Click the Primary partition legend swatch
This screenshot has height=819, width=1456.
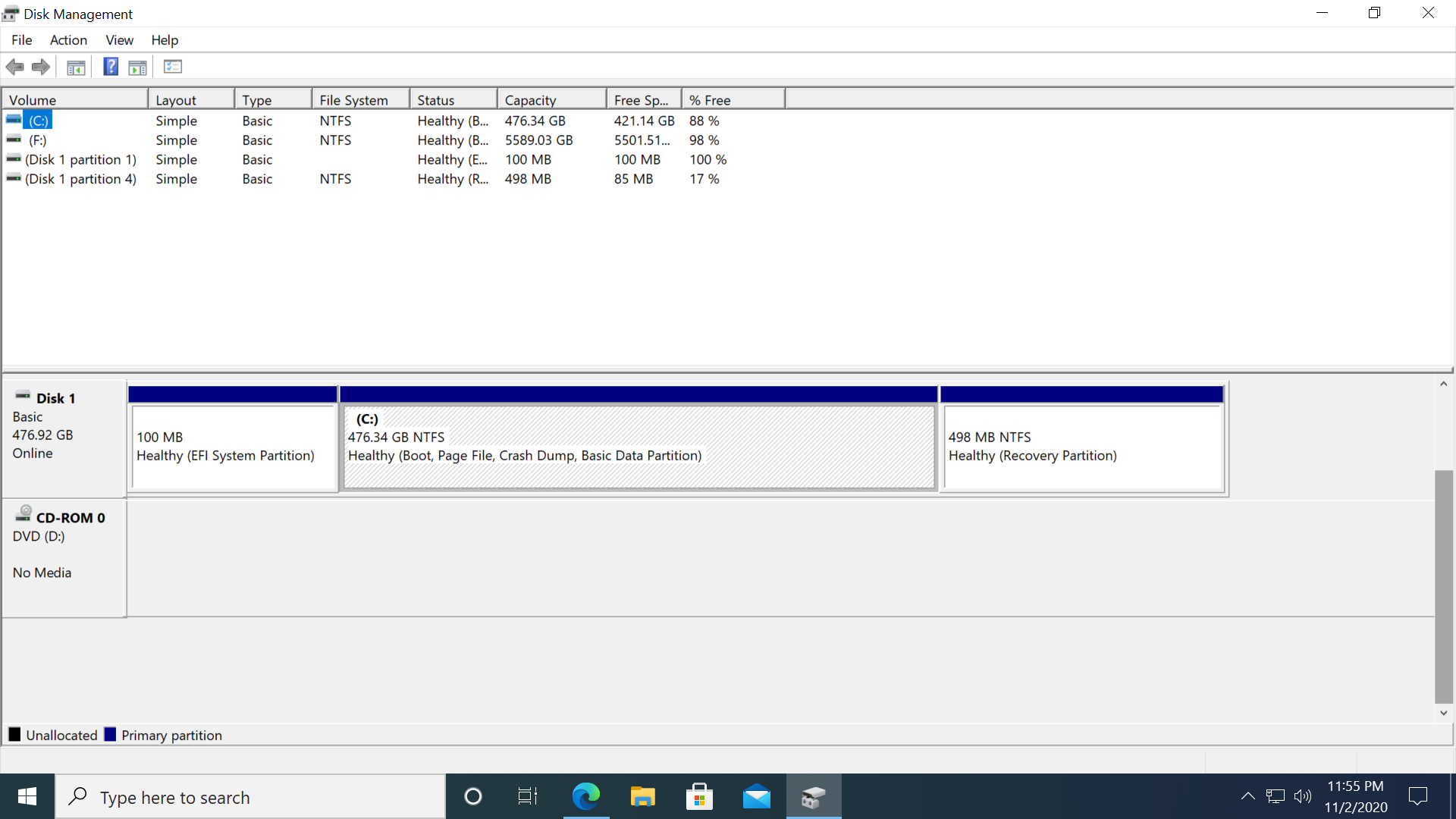point(110,734)
